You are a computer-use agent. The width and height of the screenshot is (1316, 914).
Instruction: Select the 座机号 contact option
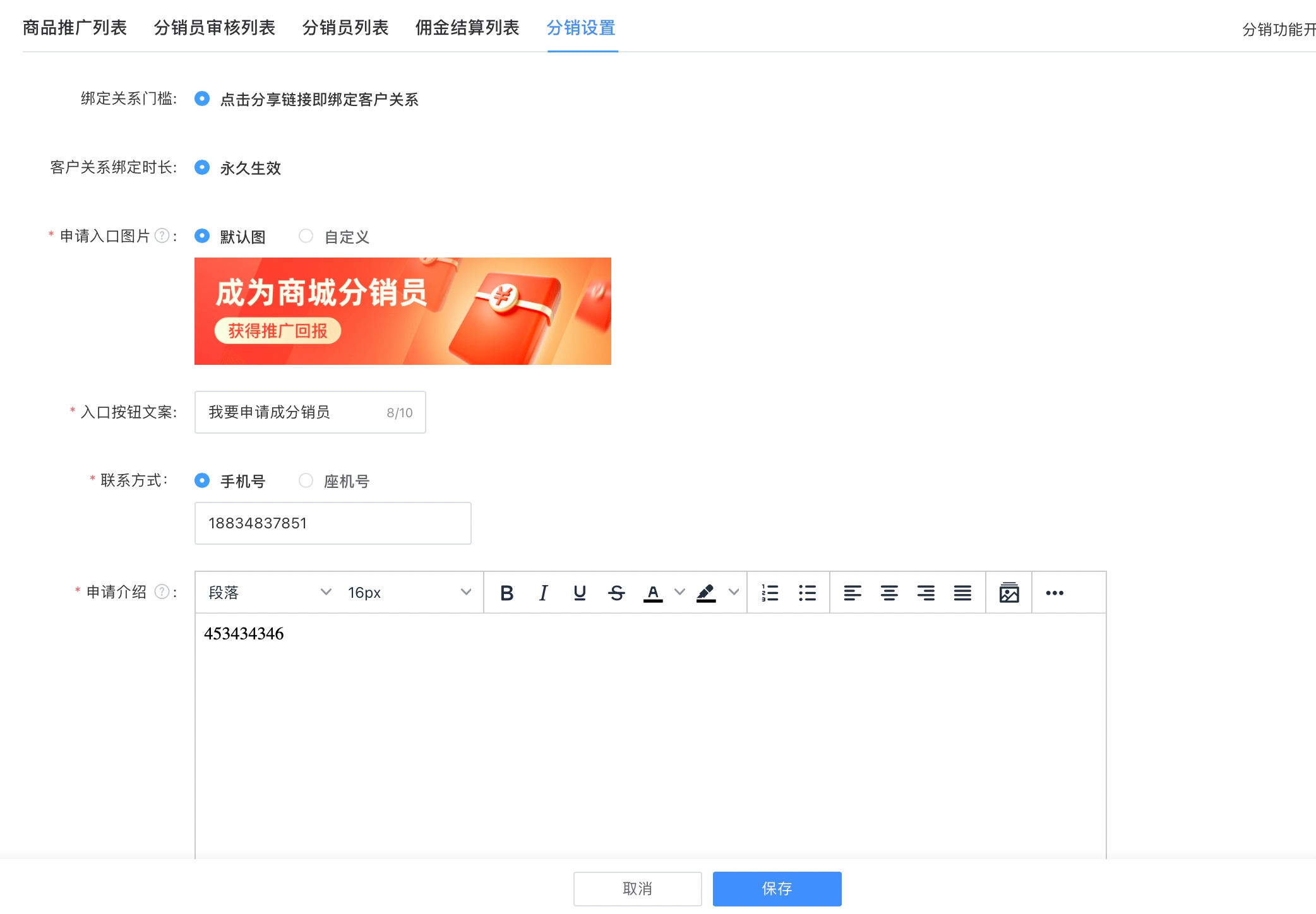(306, 481)
